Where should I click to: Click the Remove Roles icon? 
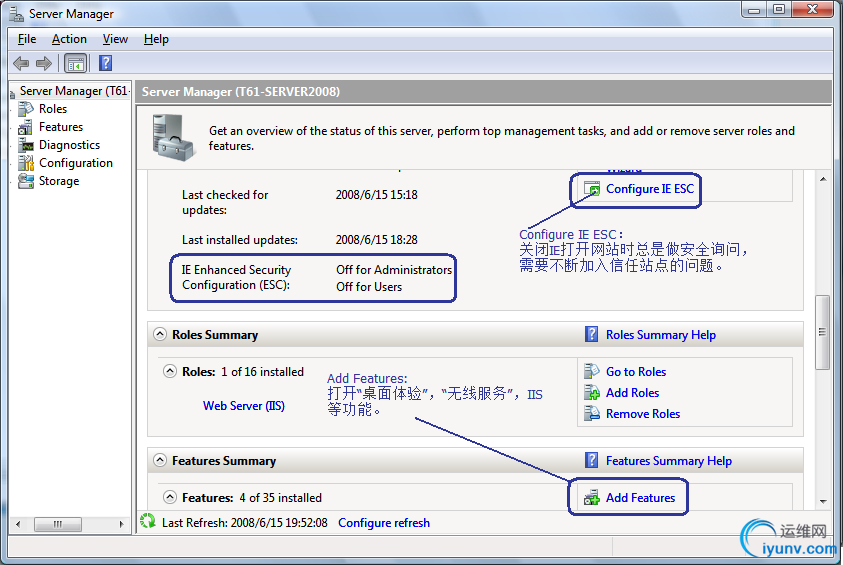(592, 413)
